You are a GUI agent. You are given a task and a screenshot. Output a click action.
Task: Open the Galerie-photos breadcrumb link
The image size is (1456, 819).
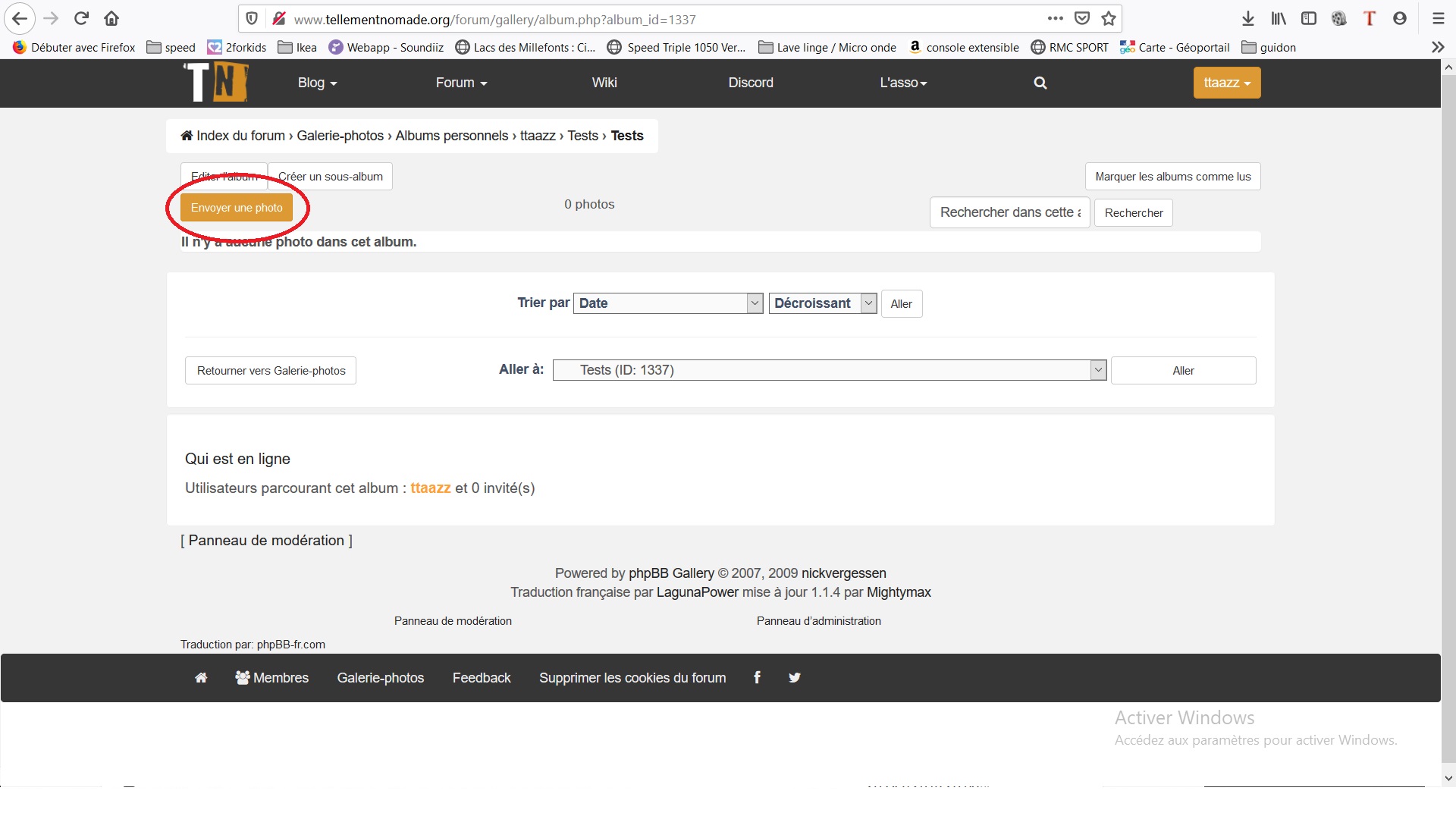click(340, 136)
